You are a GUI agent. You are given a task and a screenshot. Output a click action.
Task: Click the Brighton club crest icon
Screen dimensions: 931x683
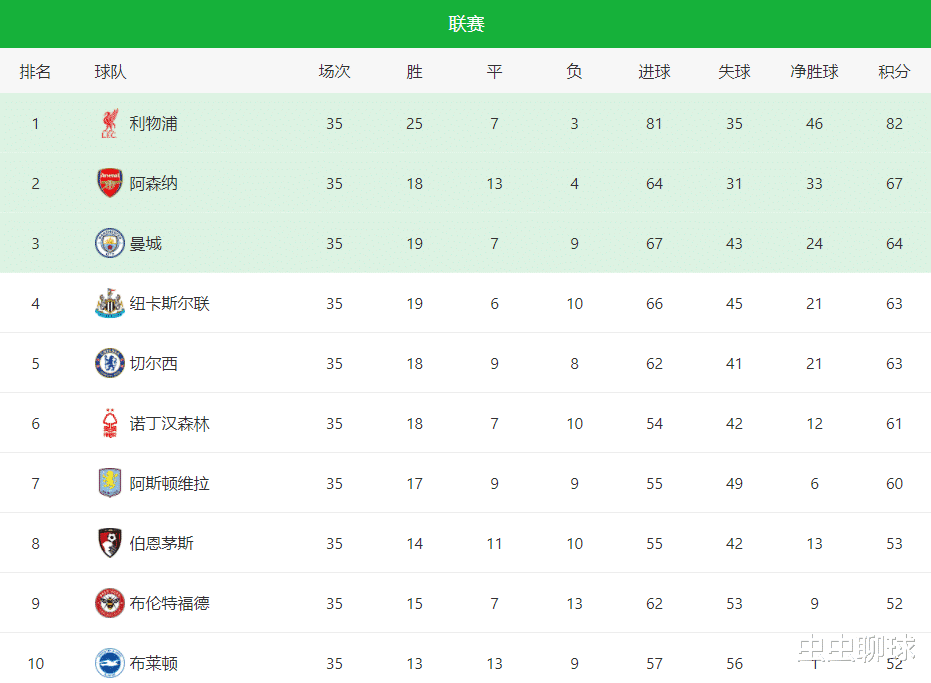(x=109, y=663)
